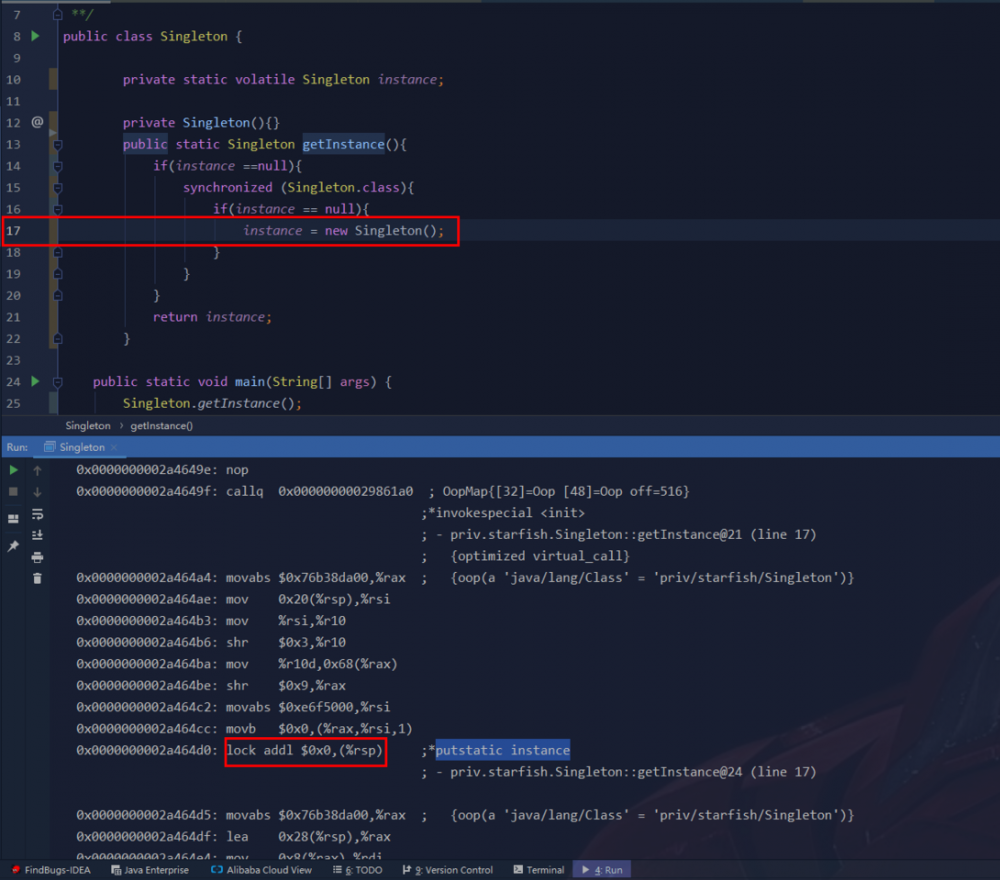This screenshot has height=880, width=1000.
Task: Click ';*invokespecial <init>' console comment
Action: click(x=503, y=513)
